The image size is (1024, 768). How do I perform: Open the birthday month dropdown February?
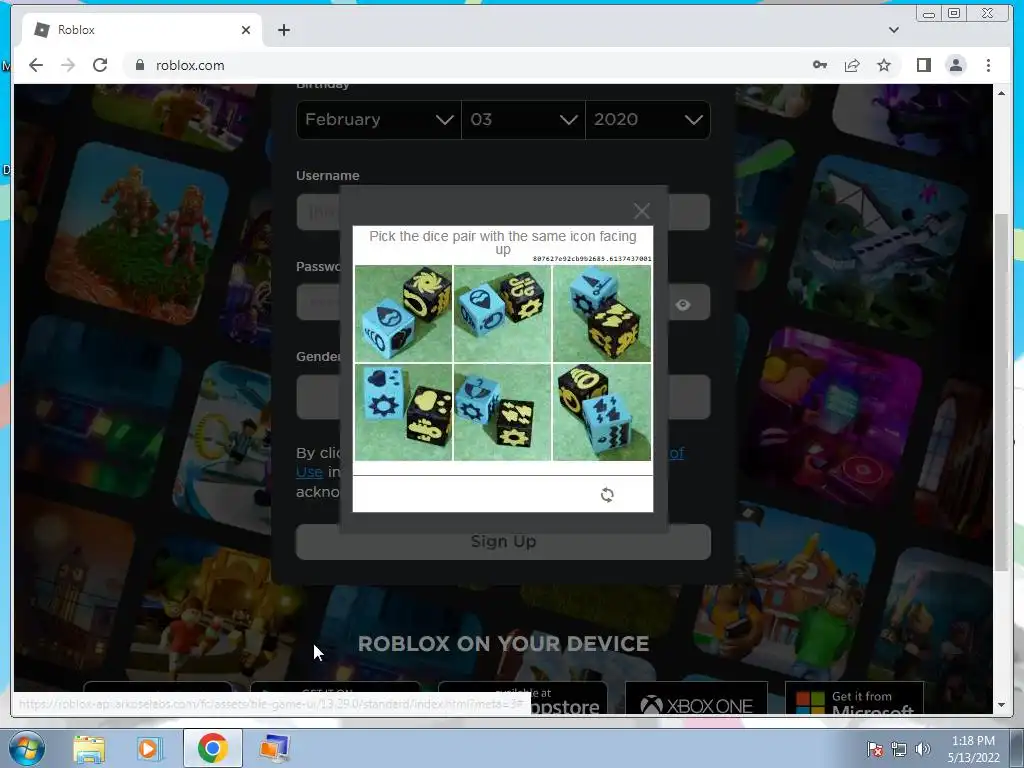point(379,120)
